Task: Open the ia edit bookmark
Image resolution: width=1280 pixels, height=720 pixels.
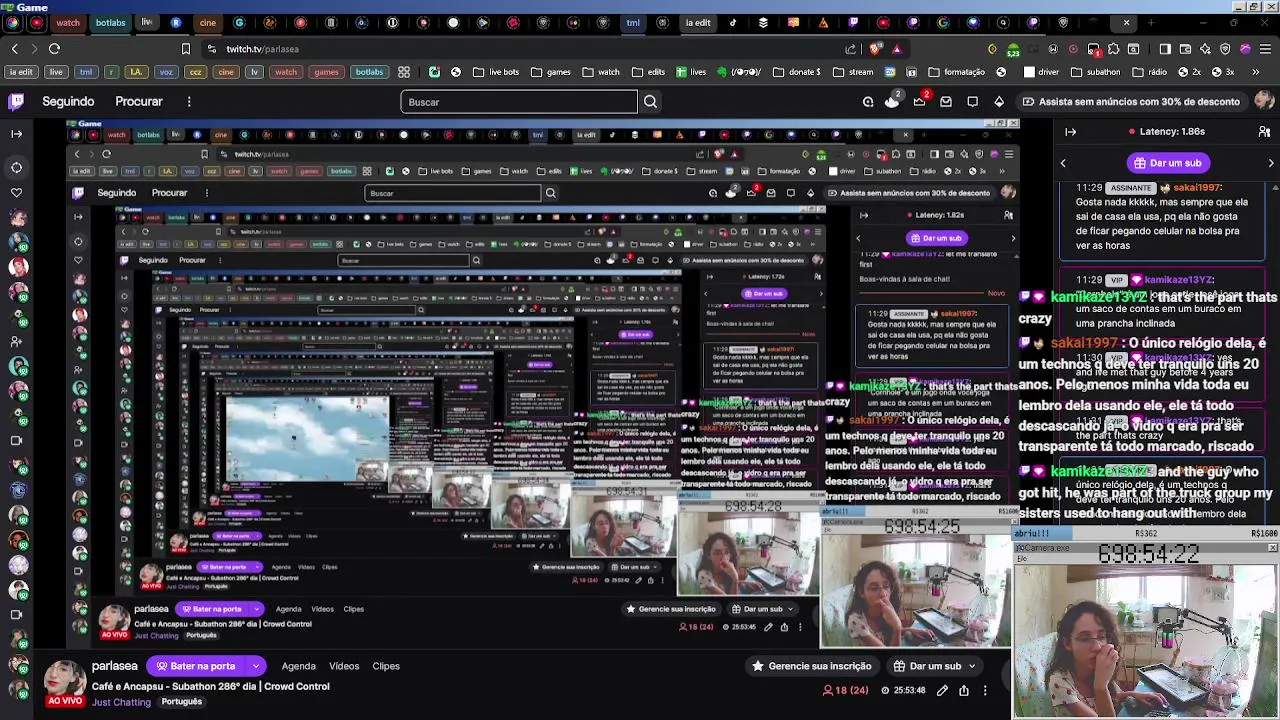Action: [21, 72]
